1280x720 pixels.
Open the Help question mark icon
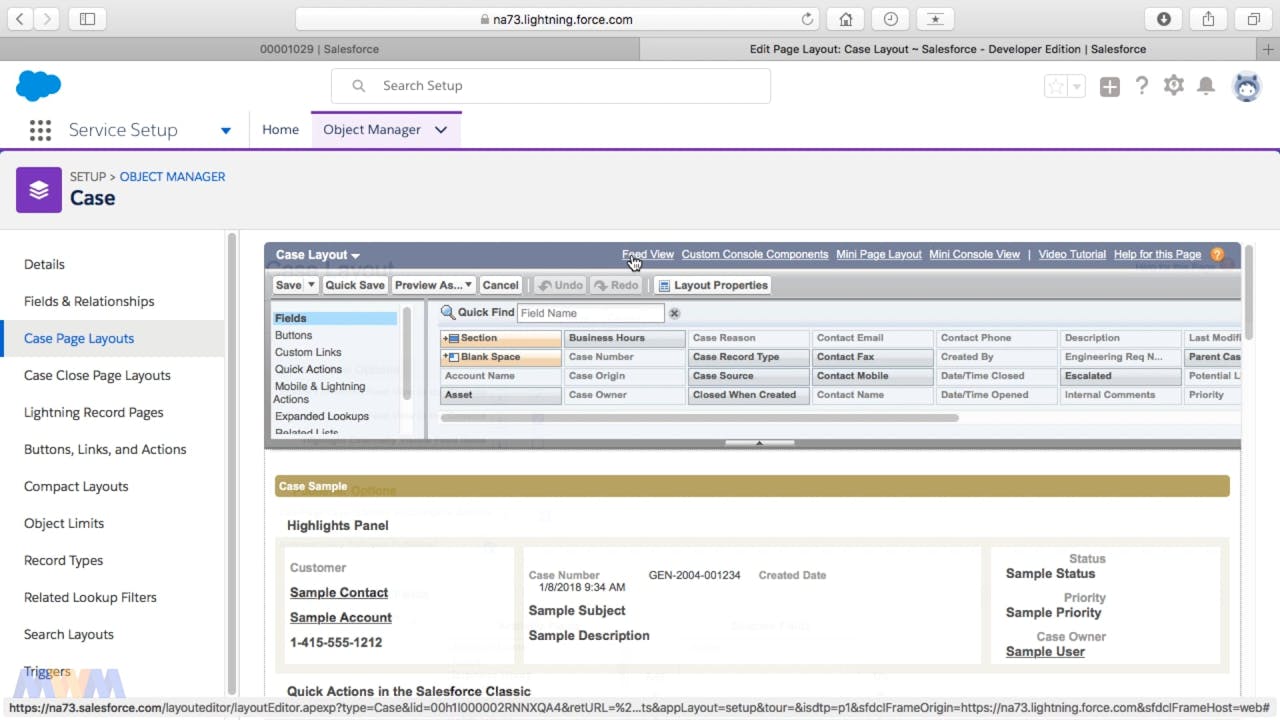click(x=1142, y=86)
